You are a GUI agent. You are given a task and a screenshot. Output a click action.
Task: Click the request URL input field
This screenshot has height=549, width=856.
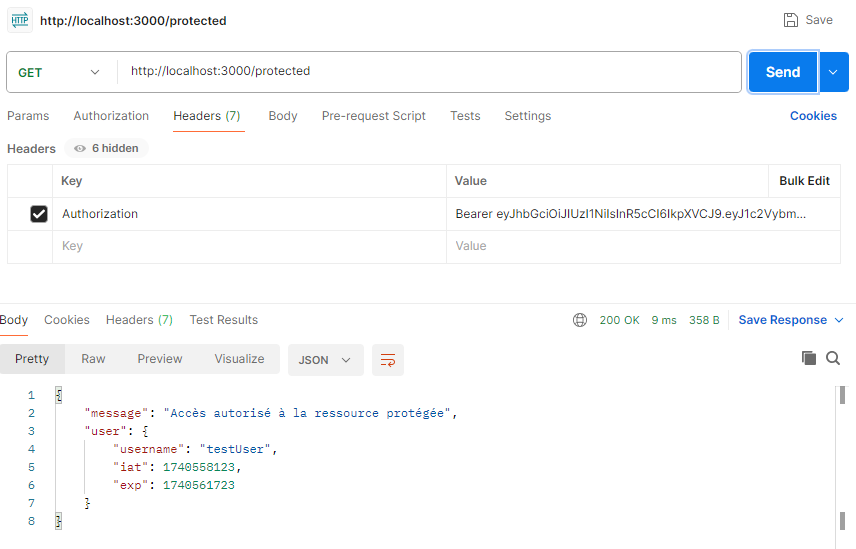pos(430,72)
